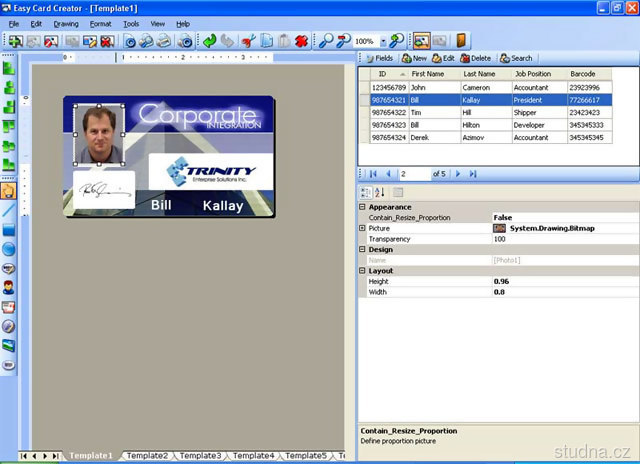The width and height of the screenshot is (640, 464).
Task: Switch to the Template3 tab
Action: click(x=200, y=456)
